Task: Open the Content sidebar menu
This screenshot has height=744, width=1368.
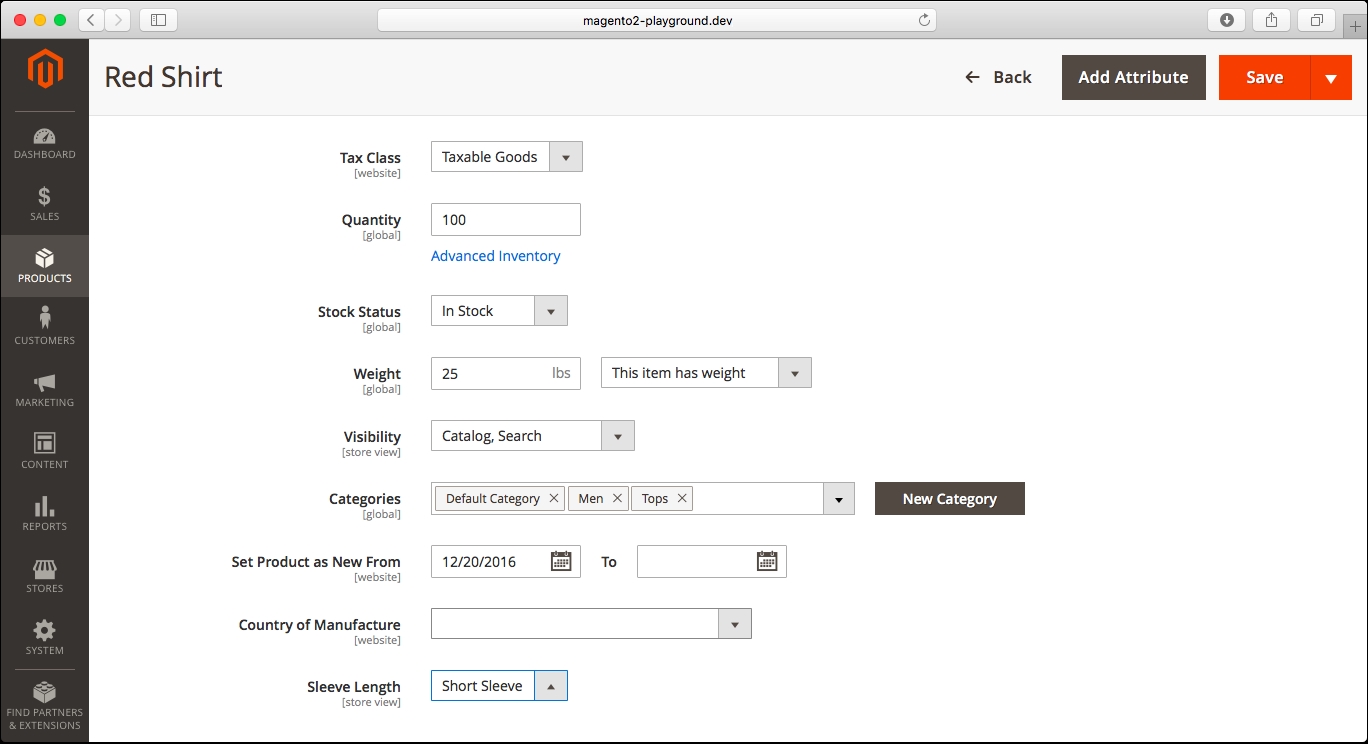Action: pos(44,452)
